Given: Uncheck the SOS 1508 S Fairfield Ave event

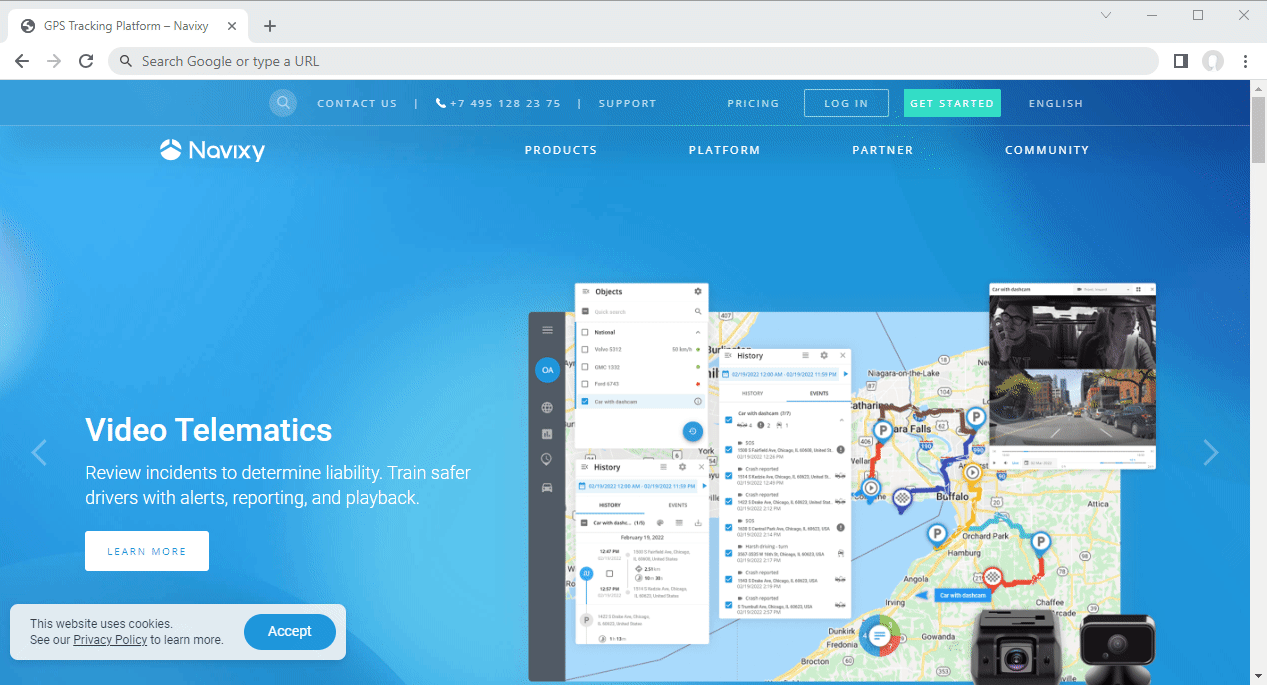Looking at the screenshot, I should [x=728, y=450].
